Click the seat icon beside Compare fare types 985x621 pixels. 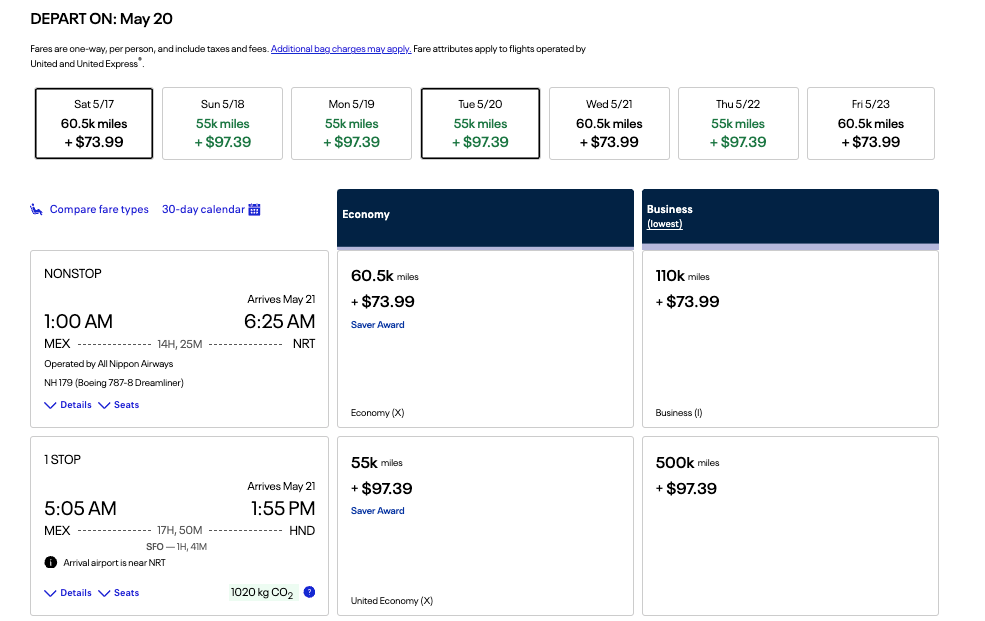point(36,210)
